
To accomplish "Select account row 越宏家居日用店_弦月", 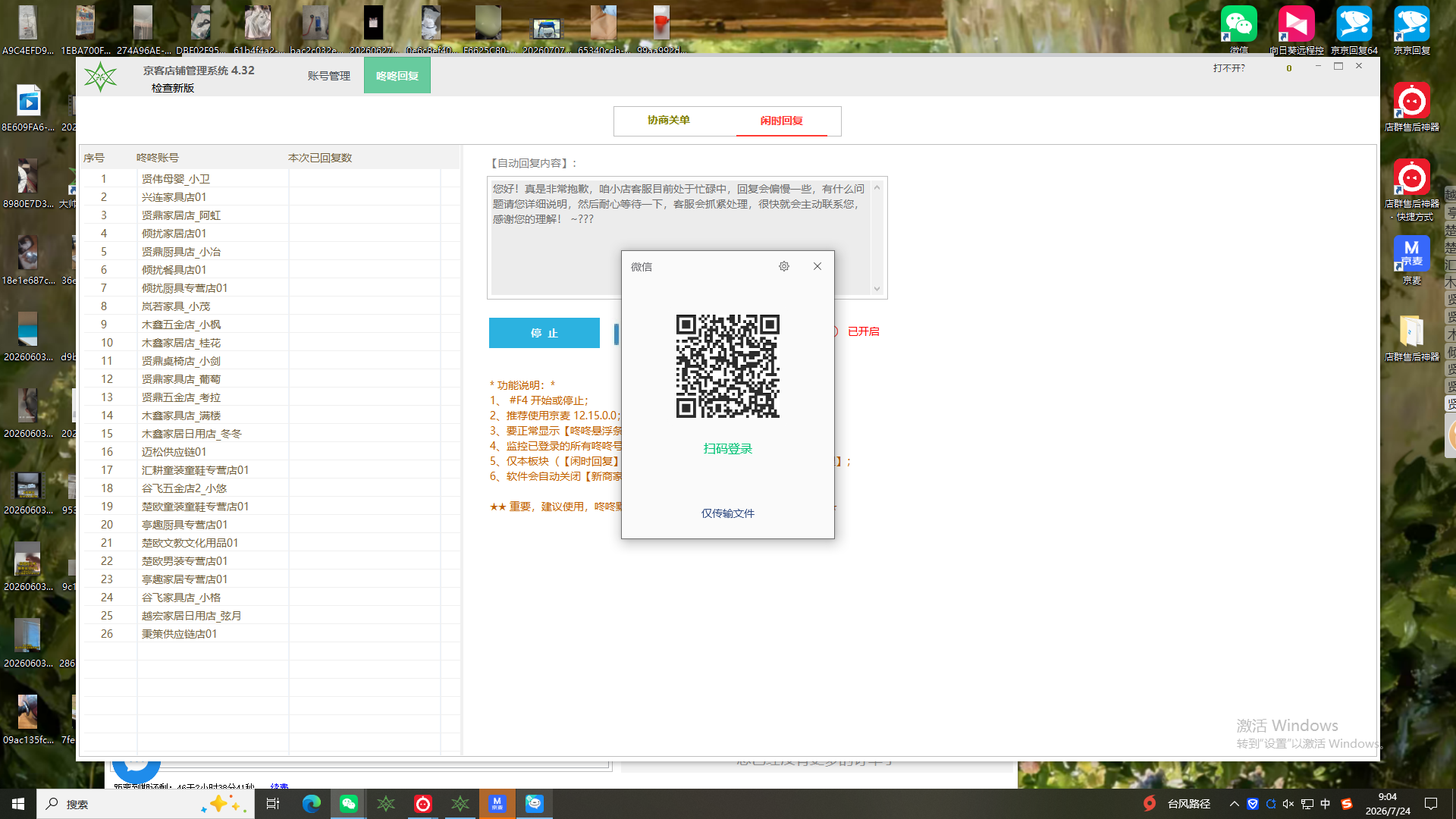I will tap(270, 616).
